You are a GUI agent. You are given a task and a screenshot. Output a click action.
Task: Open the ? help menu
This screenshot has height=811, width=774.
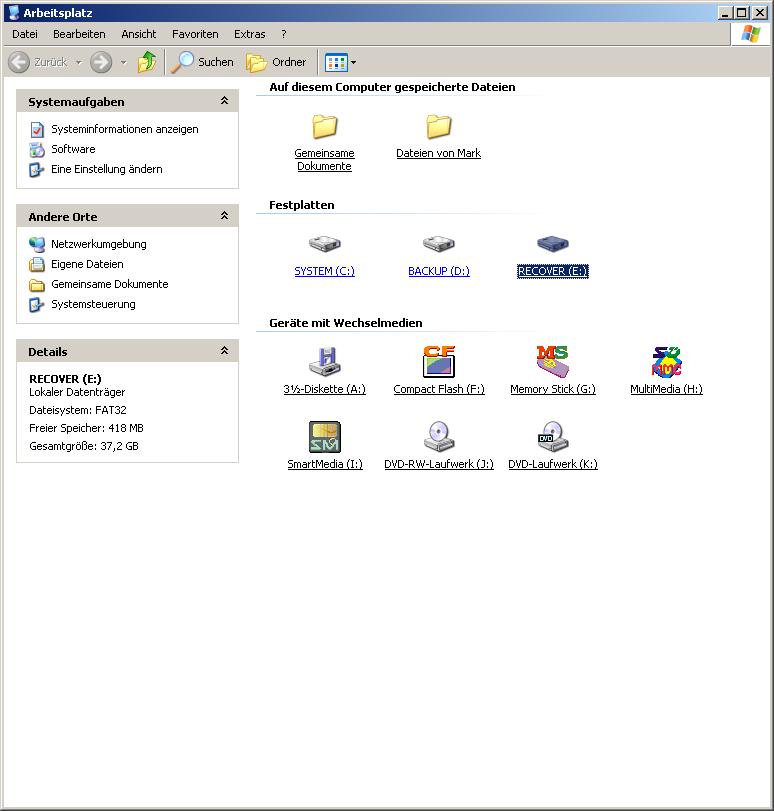pos(284,34)
